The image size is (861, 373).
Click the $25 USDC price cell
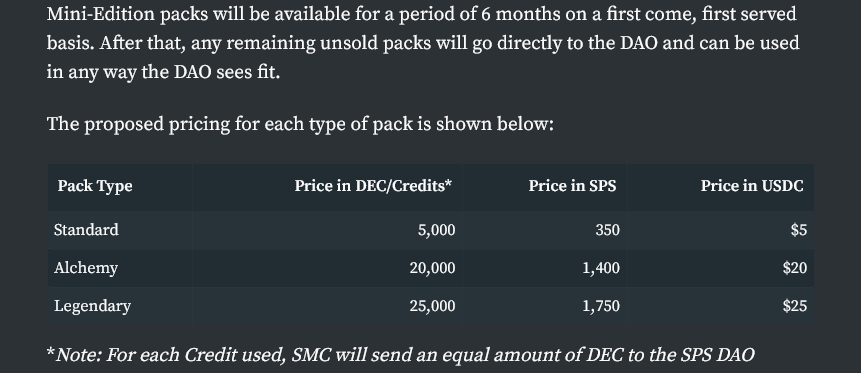coord(795,306)
